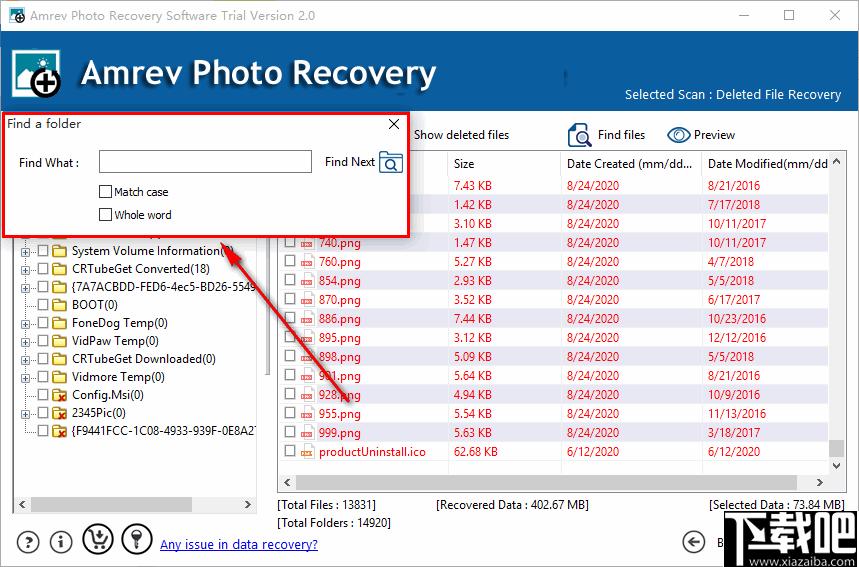Check the CRTubeGet Converted(18) checkbox
This screenshot has width=859, height=567.
coord(43,269)
